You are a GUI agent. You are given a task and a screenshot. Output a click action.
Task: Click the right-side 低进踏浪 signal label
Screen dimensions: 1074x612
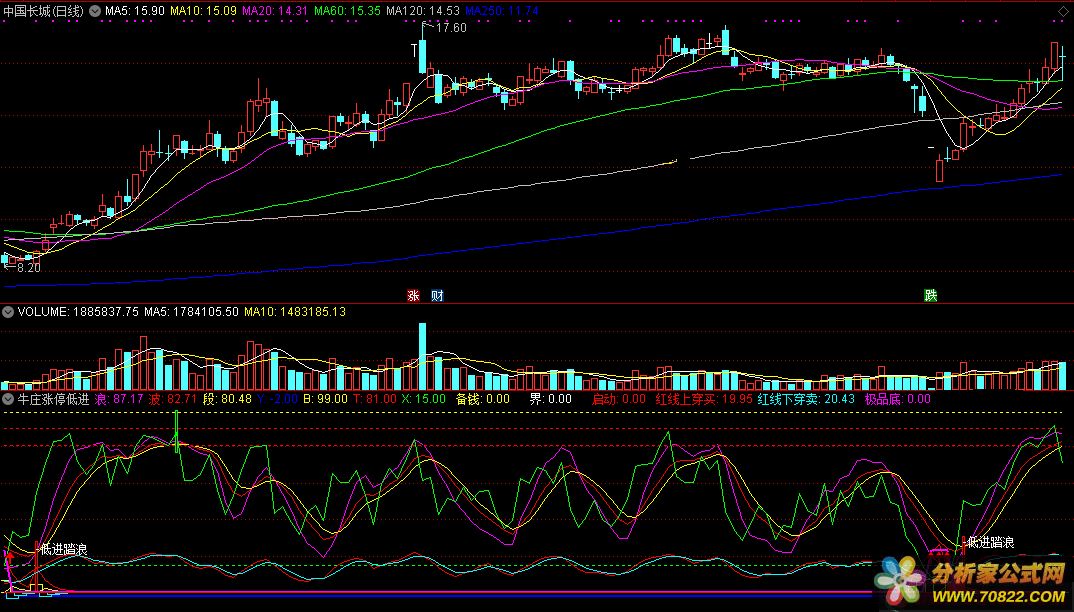[991, 543]
